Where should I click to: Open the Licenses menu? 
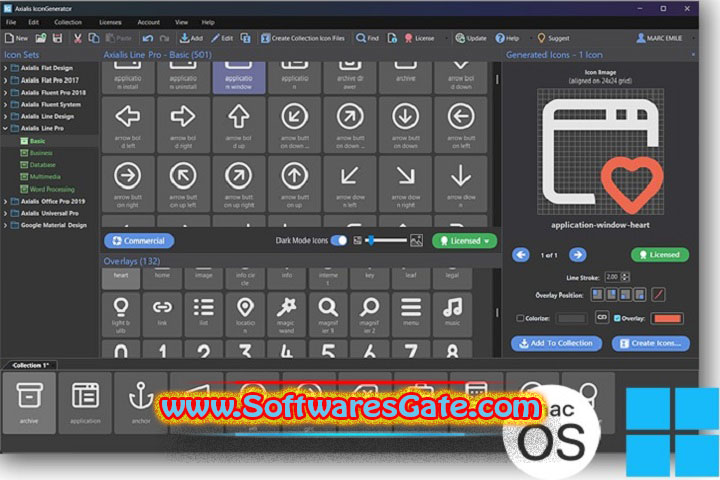[110, 22]
